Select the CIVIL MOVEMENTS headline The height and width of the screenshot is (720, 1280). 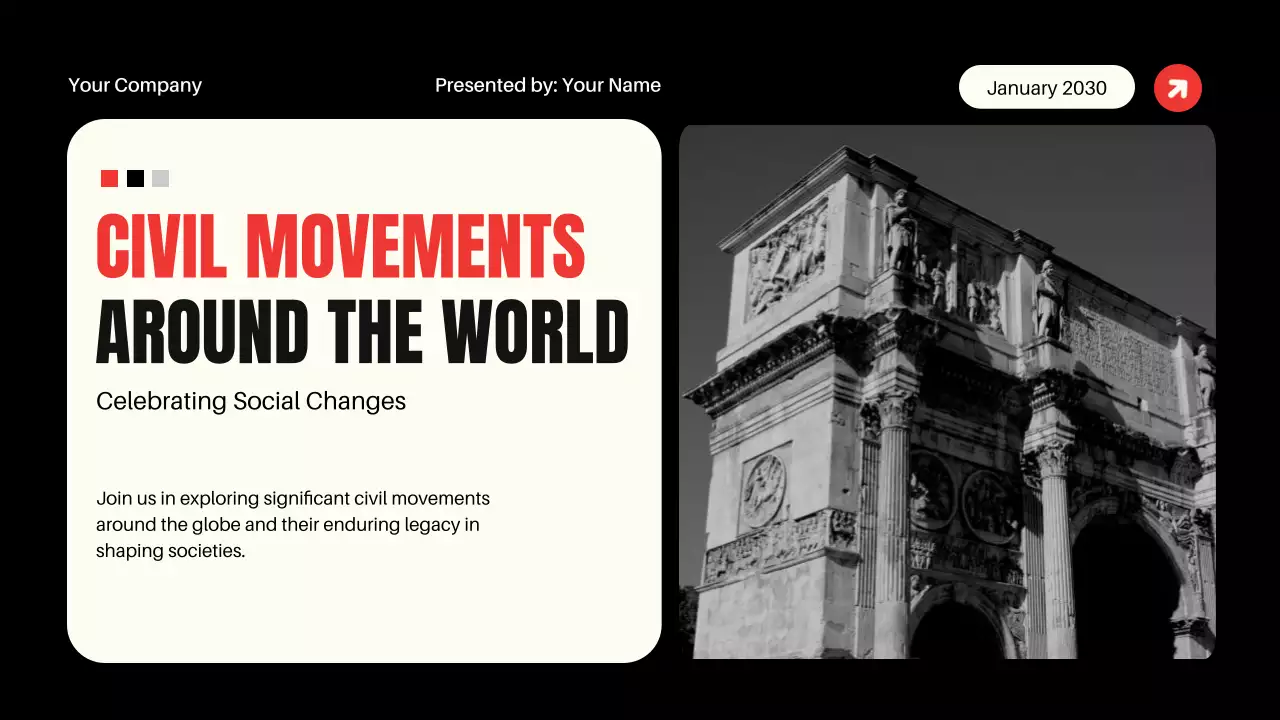(x=340, y=245)
